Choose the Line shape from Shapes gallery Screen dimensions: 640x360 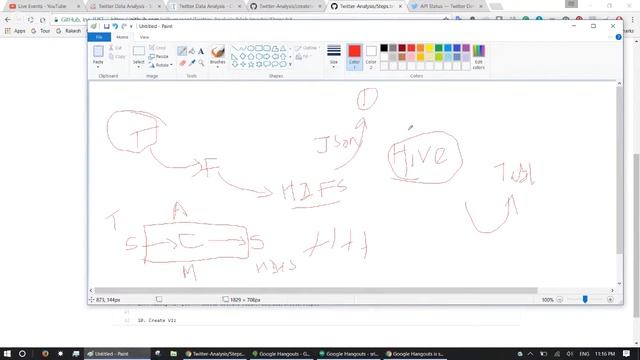235,48
